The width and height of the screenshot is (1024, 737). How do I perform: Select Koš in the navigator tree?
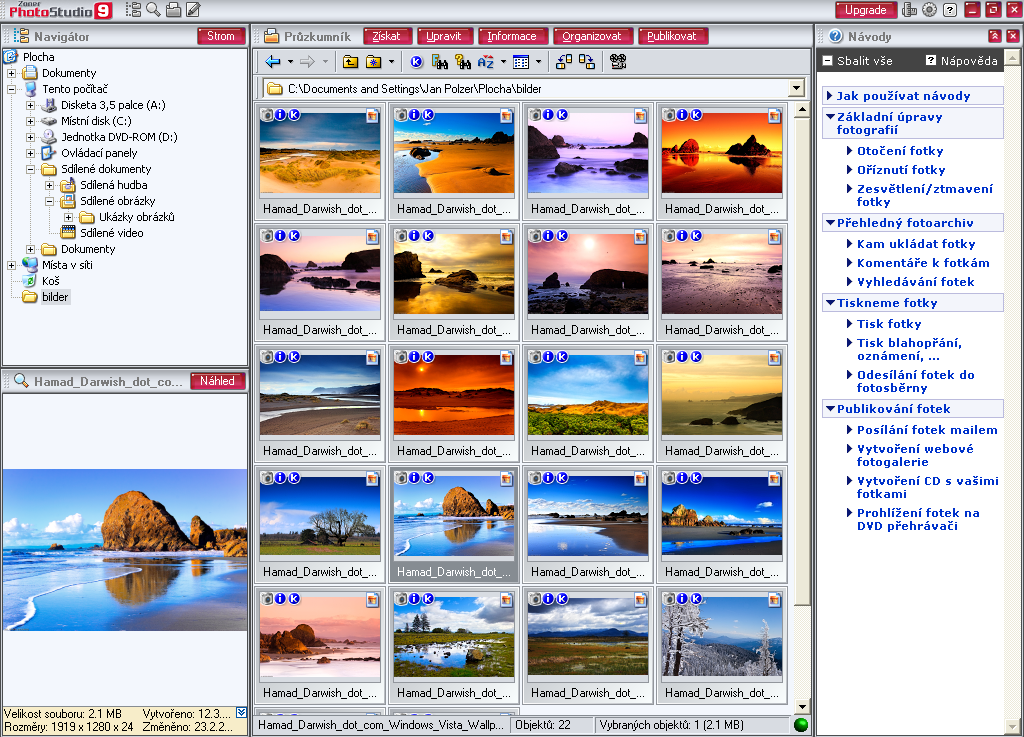click(x=50, y=281)
